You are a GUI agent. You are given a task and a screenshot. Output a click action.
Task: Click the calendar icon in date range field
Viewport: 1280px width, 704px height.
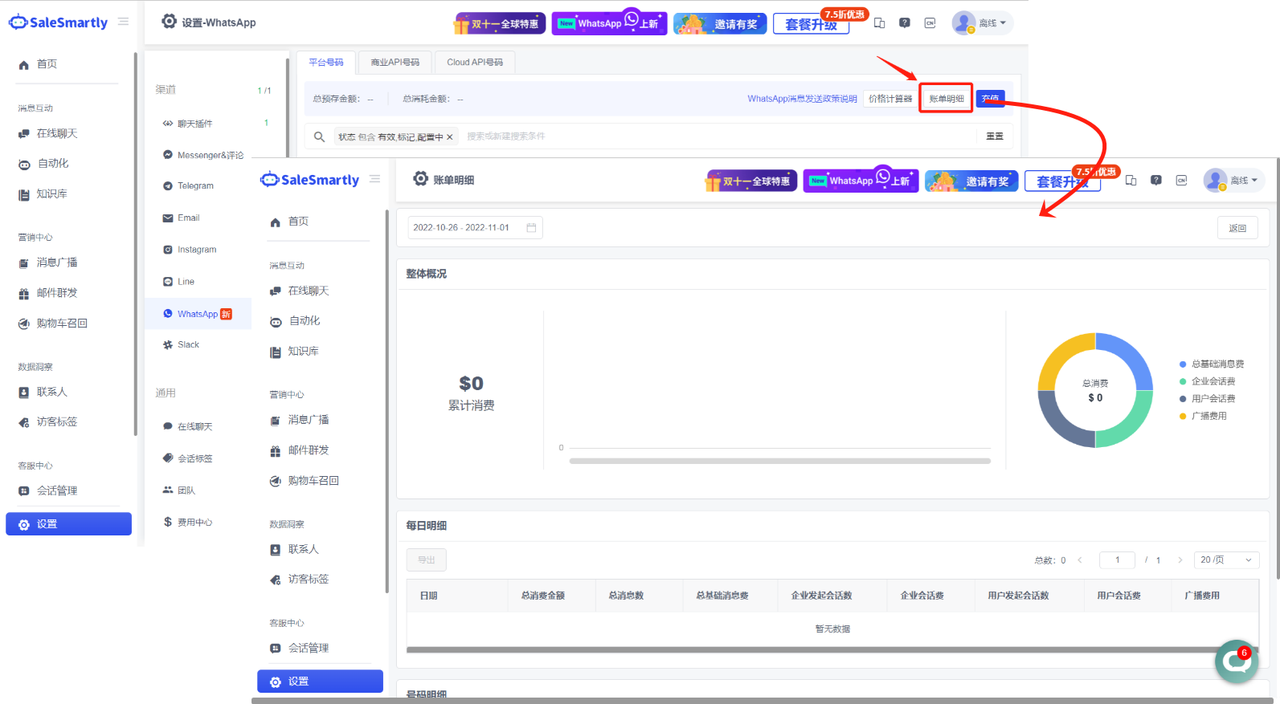click(531, 228)
